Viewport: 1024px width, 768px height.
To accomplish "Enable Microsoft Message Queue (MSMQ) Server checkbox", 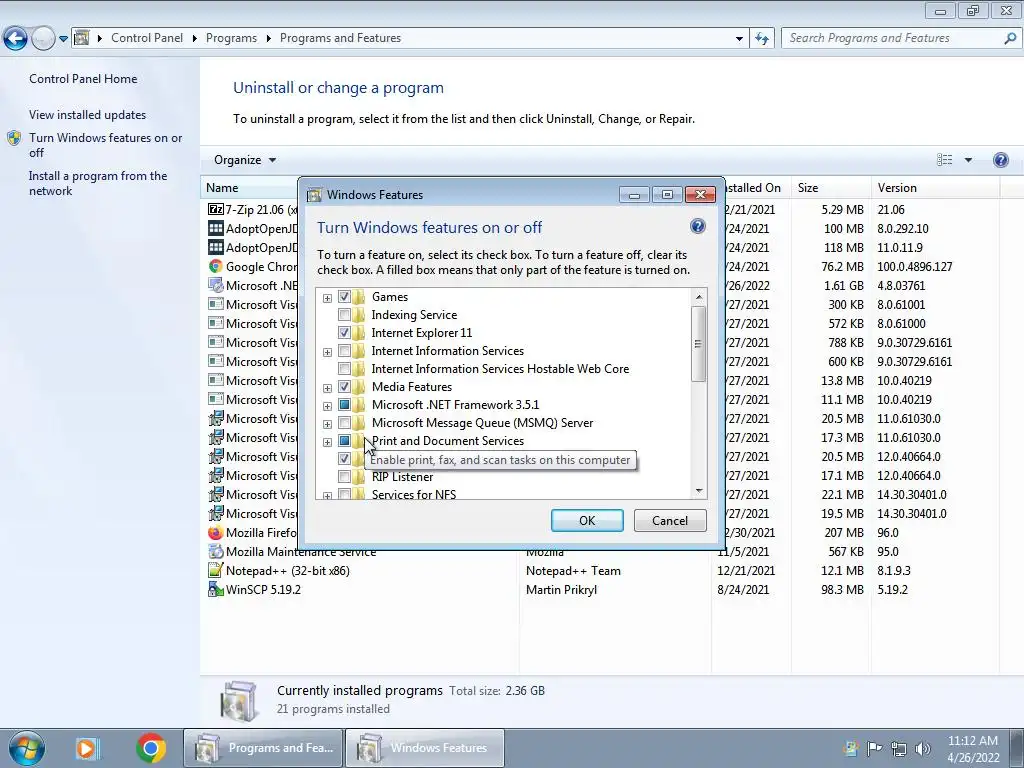I will click(x=344, y=423).
